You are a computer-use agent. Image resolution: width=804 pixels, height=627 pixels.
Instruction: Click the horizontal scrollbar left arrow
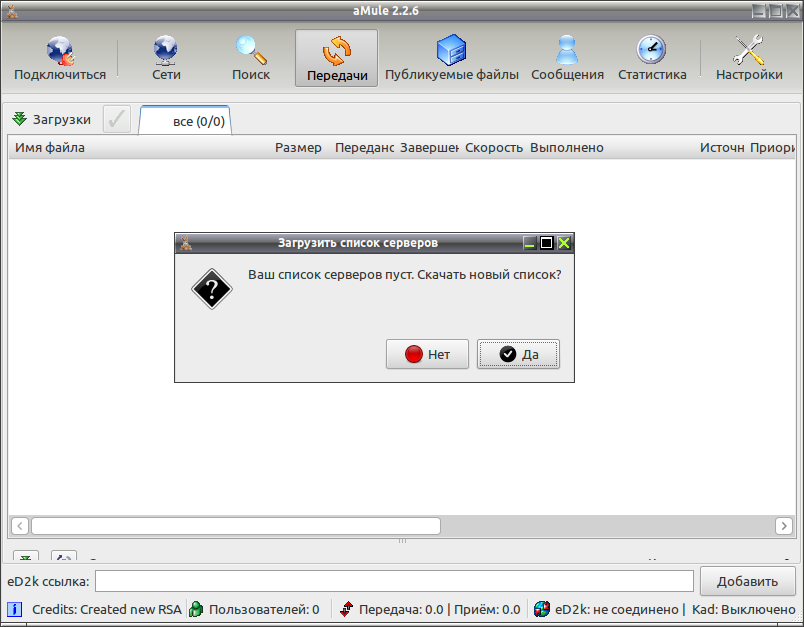point(20,525)
